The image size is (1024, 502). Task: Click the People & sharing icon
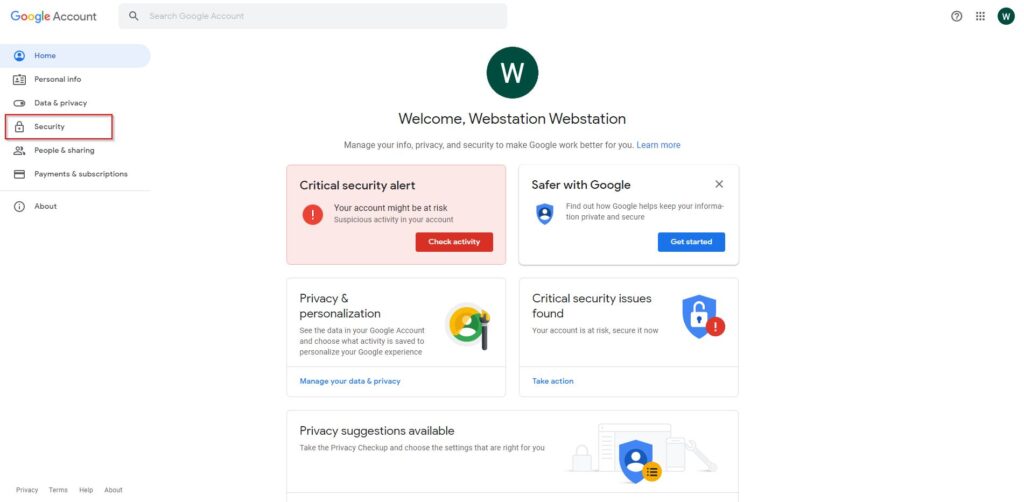pos(20,150)
